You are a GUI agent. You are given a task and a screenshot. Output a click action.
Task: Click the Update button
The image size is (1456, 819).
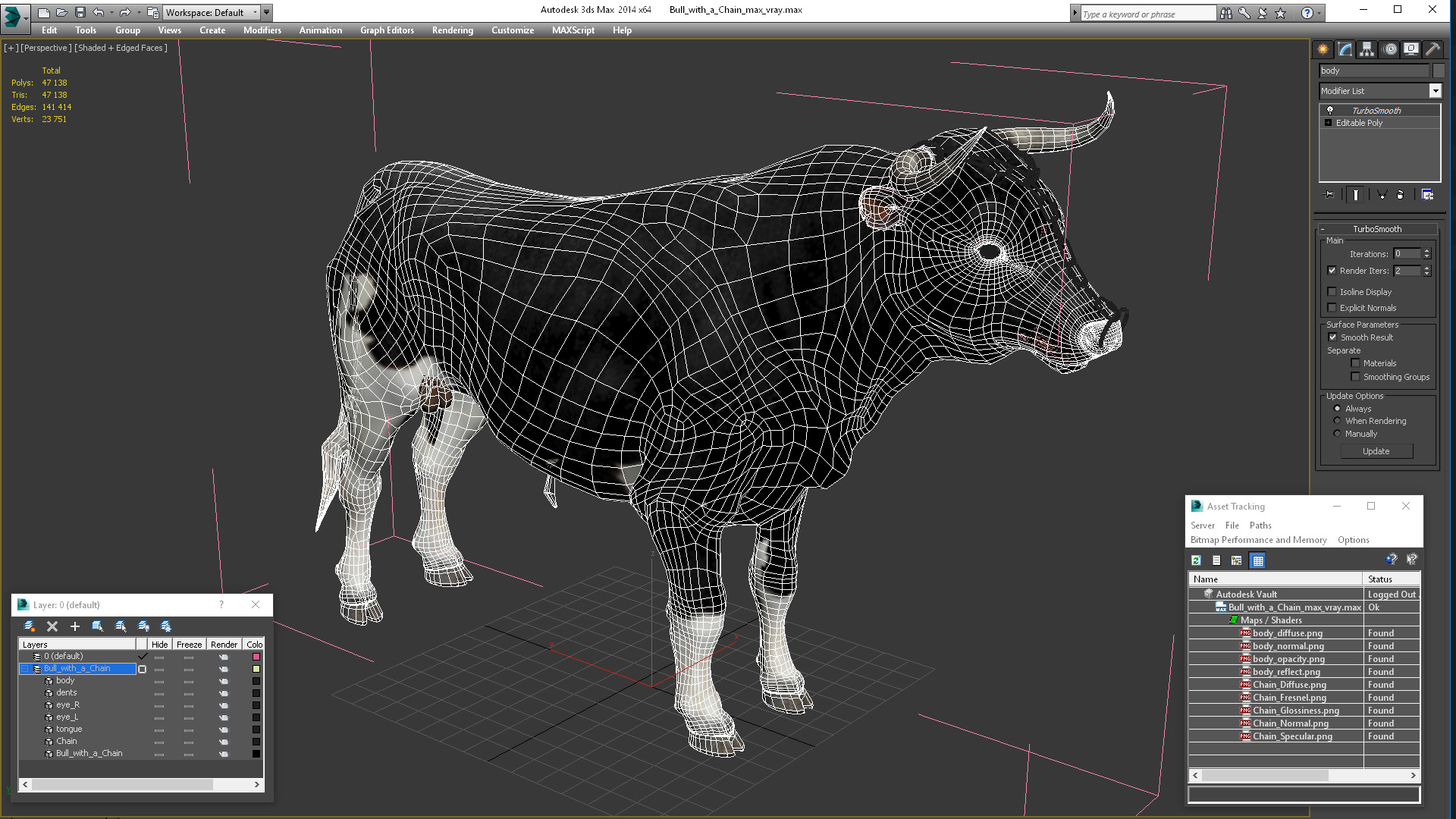click(1376, 451)
